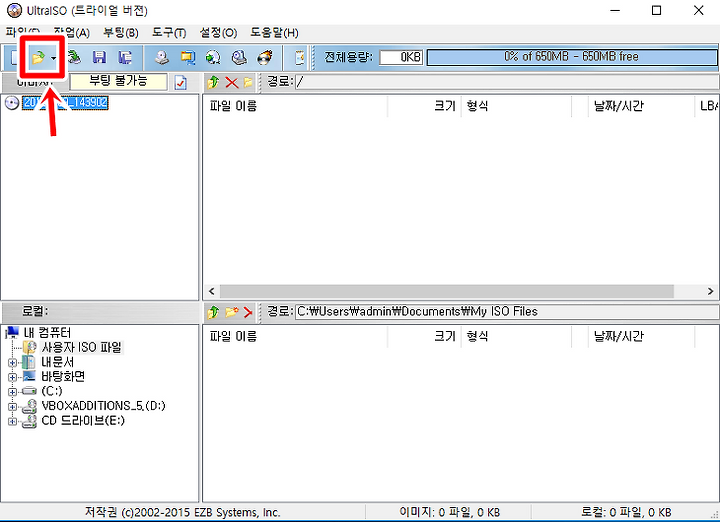Open the 작업(A) menu

pos(72,33)
